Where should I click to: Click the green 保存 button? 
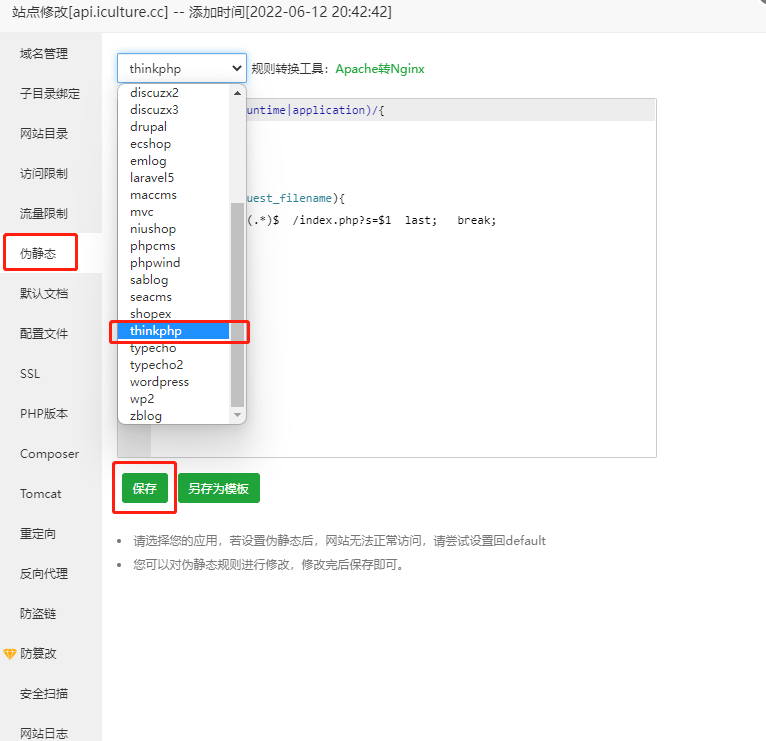click(145, 488)
